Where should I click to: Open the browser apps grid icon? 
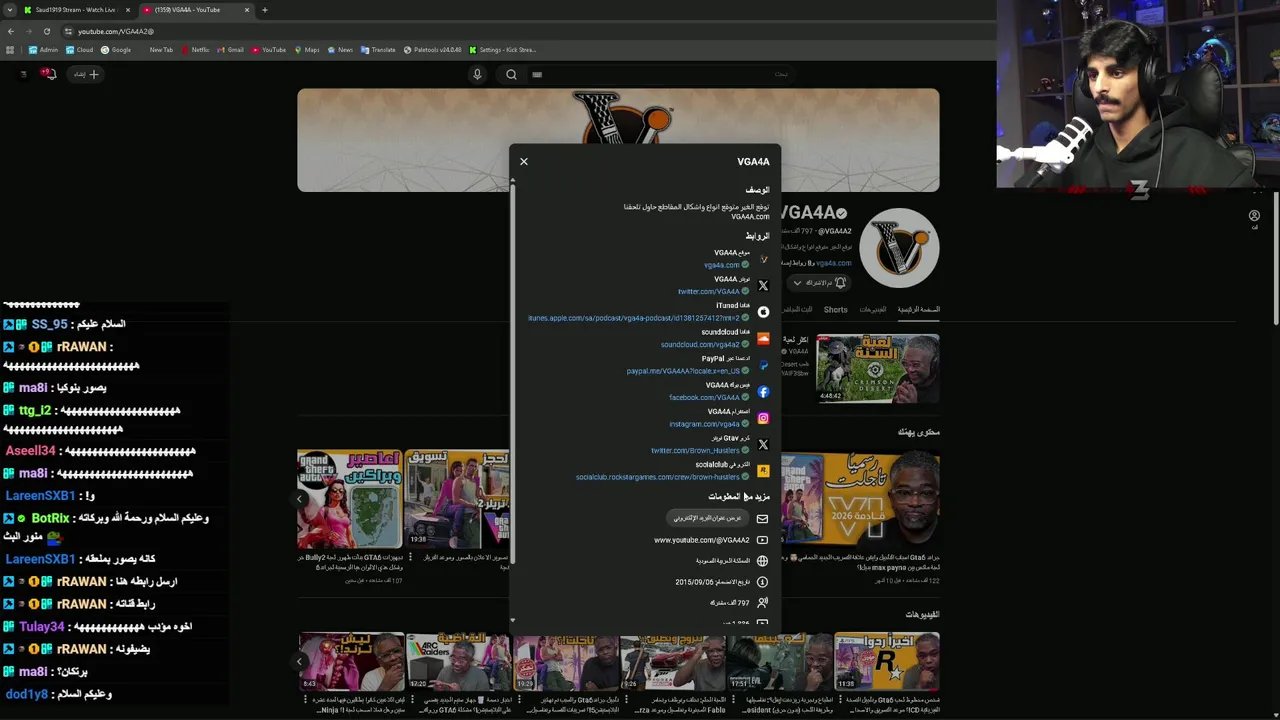tap(10, 50)
